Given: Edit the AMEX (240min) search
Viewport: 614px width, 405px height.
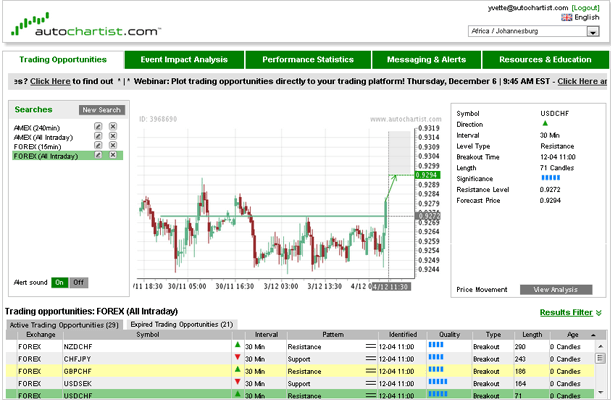Looking at the screenshot, I should tap(98, 128).
